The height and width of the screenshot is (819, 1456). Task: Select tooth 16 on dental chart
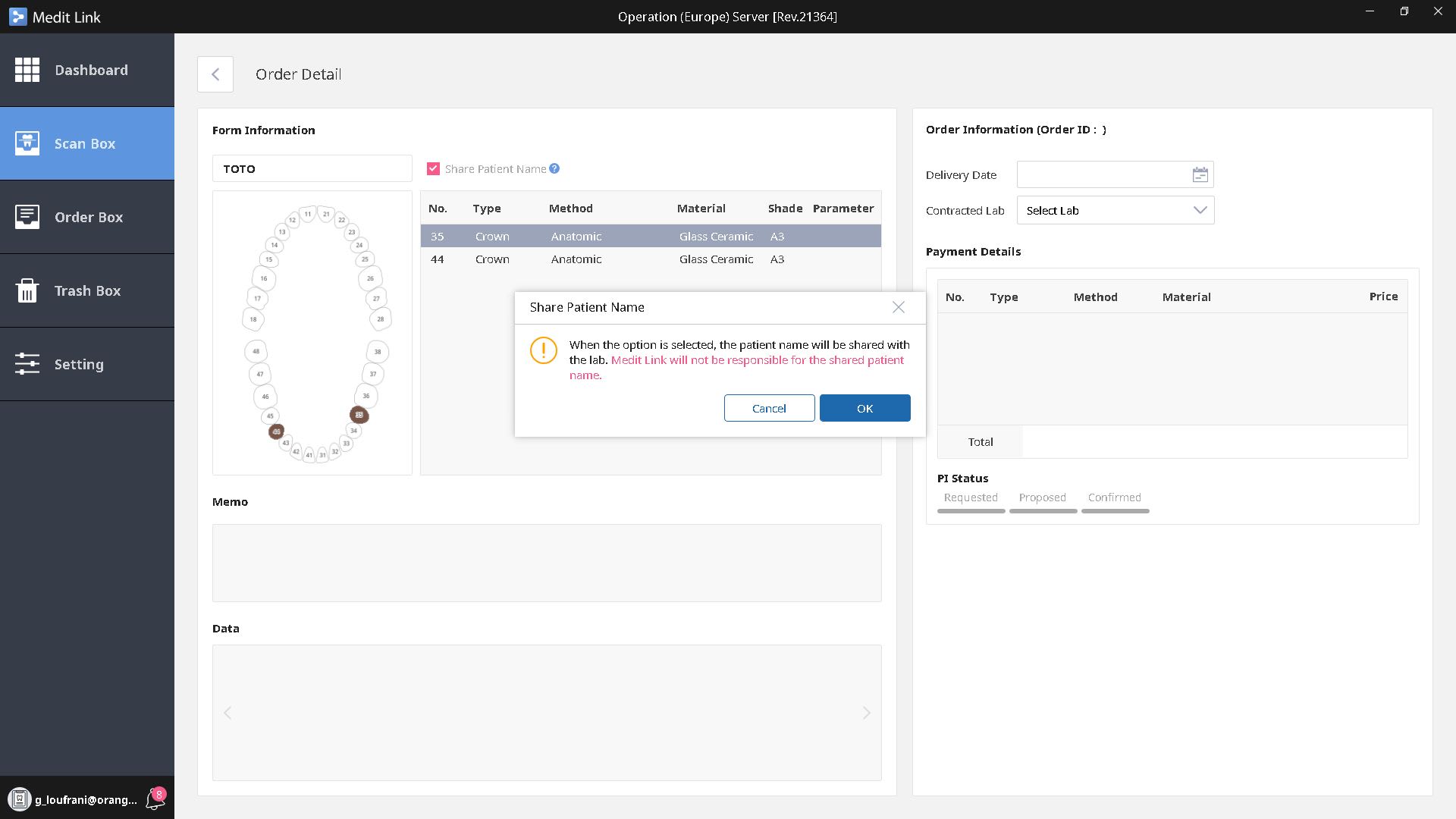[x=264, y=278]
